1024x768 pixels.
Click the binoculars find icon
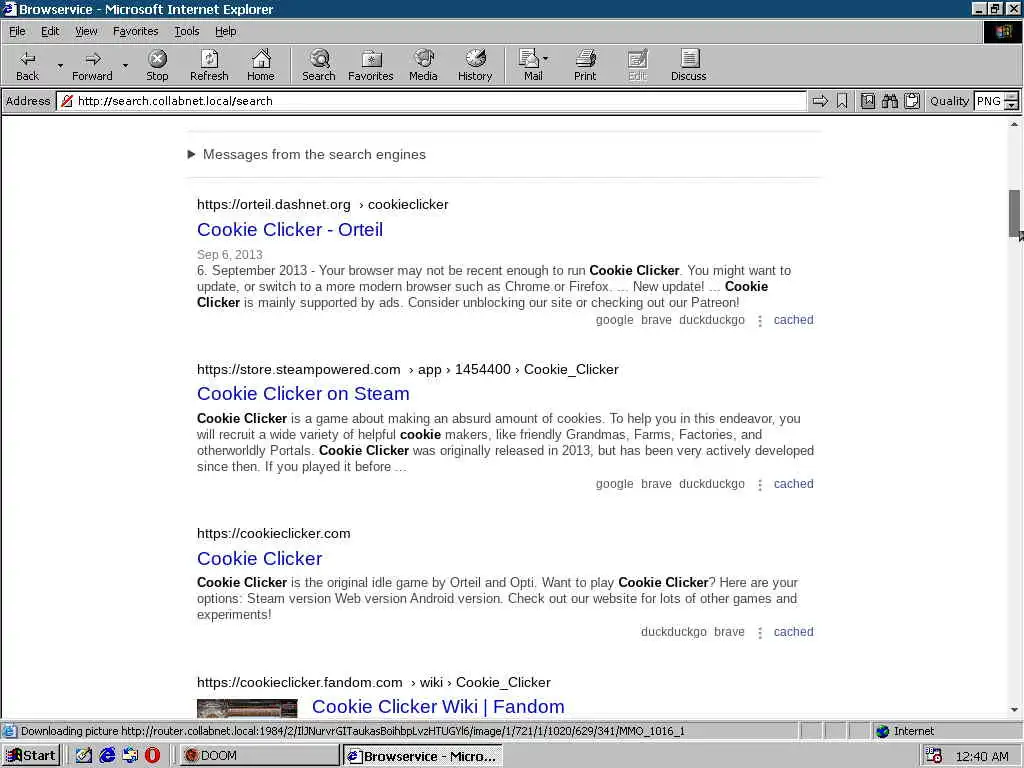point(889,101)
